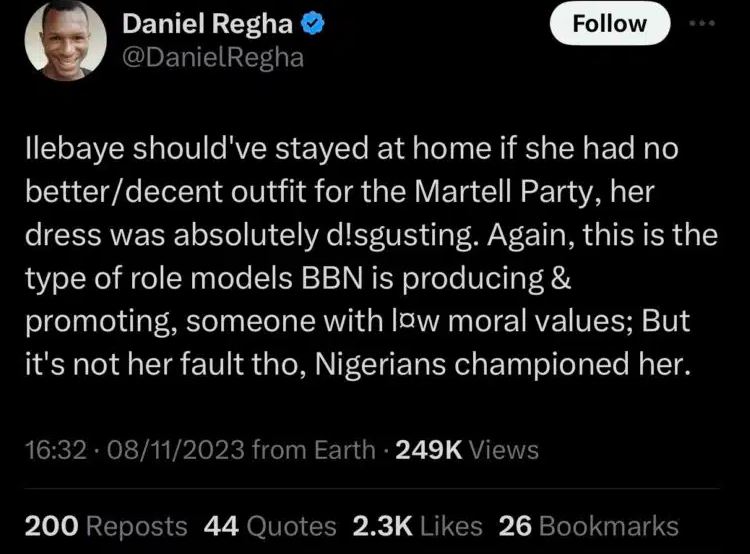Open the 2.3K Likes list
This screenshot has height=554, width=750.
[416, 526]
